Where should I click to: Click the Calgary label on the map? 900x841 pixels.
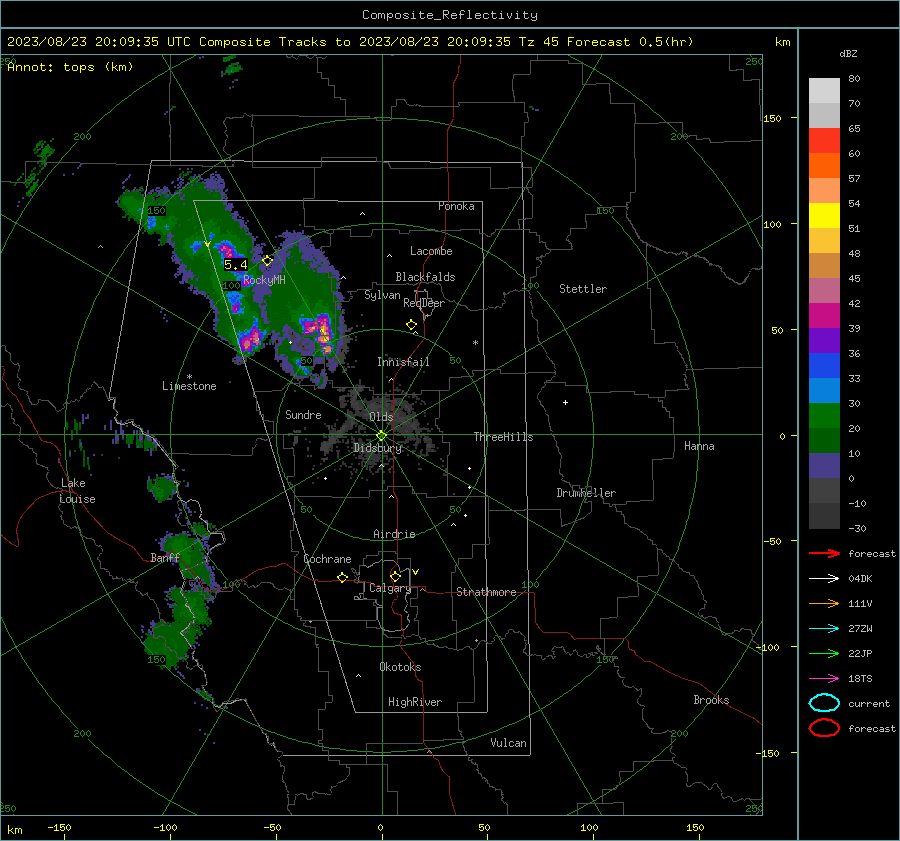(390, 588)
